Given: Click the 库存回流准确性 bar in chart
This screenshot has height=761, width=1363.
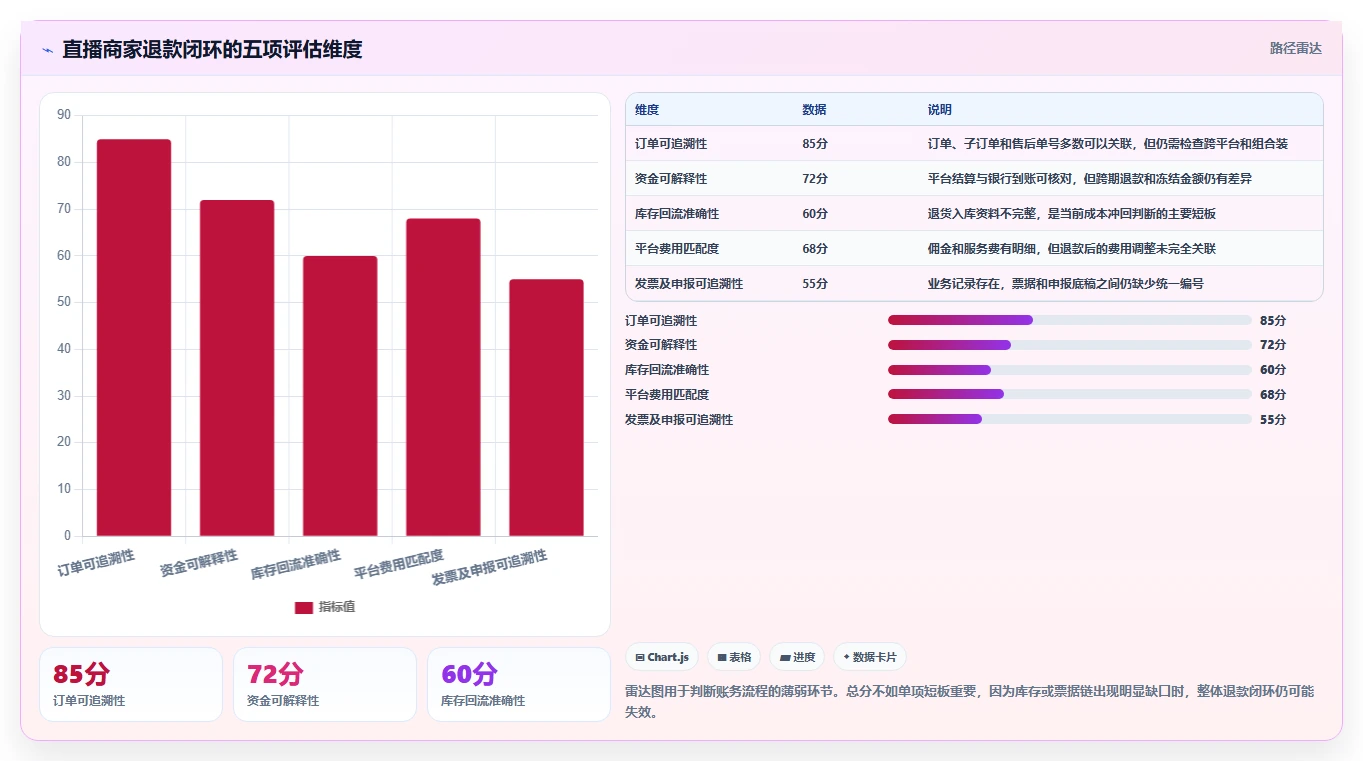Looking at the screenshot, I should pyautogui.click(x=340, y=396).
